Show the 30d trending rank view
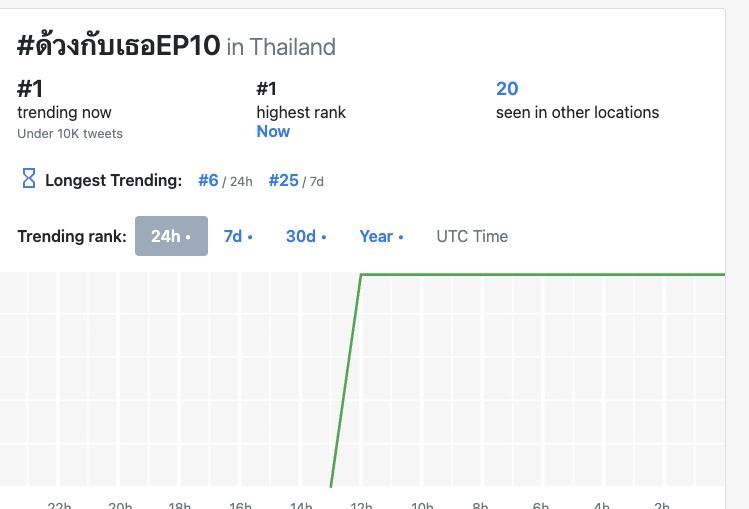Image resolution: width=749 pixels, height=509 pixels. 306,236
